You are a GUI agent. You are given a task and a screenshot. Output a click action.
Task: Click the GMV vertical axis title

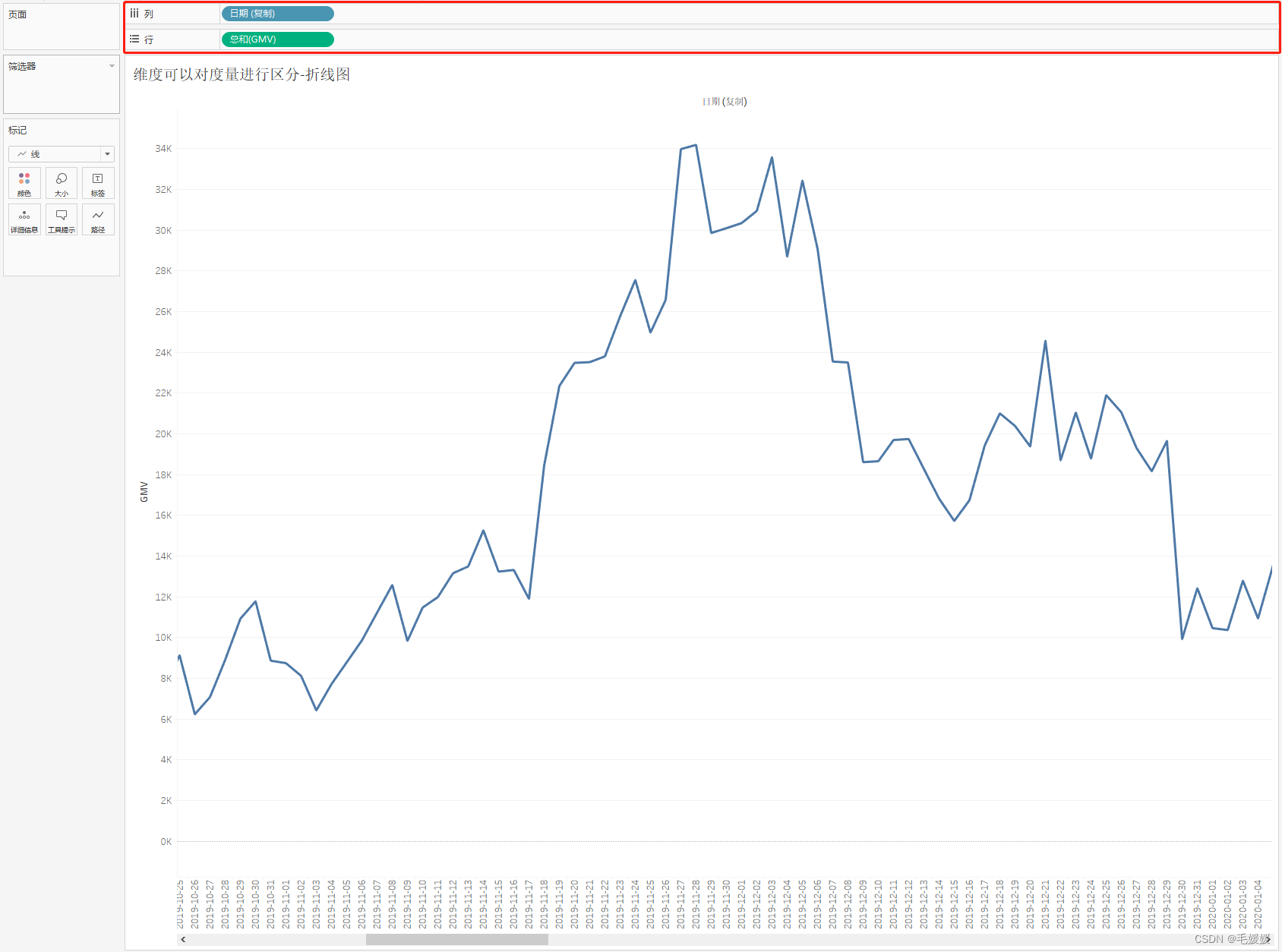click(144, 492)
